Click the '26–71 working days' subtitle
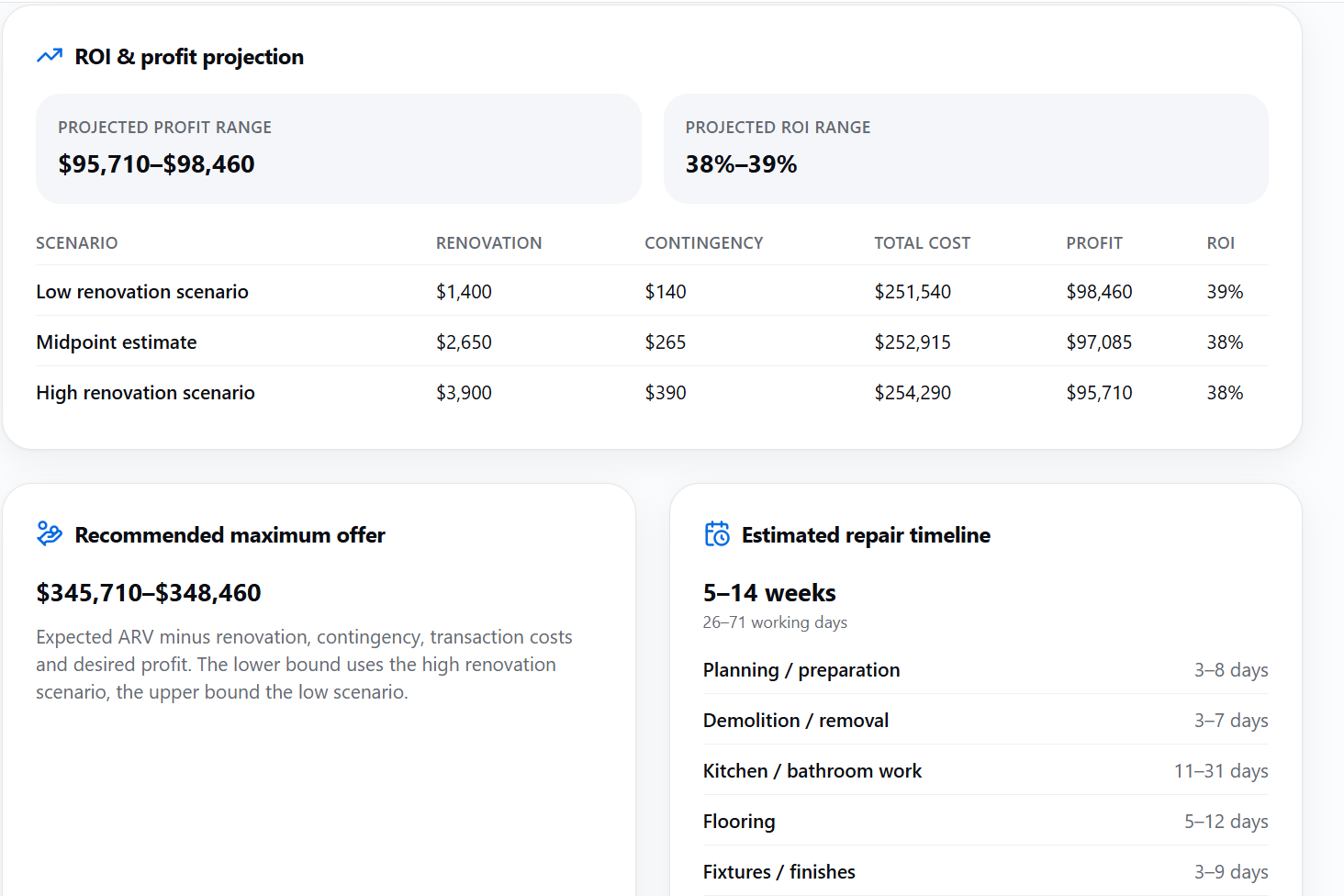The width and height of the screenshot is (1344, 896). point(775,622)
